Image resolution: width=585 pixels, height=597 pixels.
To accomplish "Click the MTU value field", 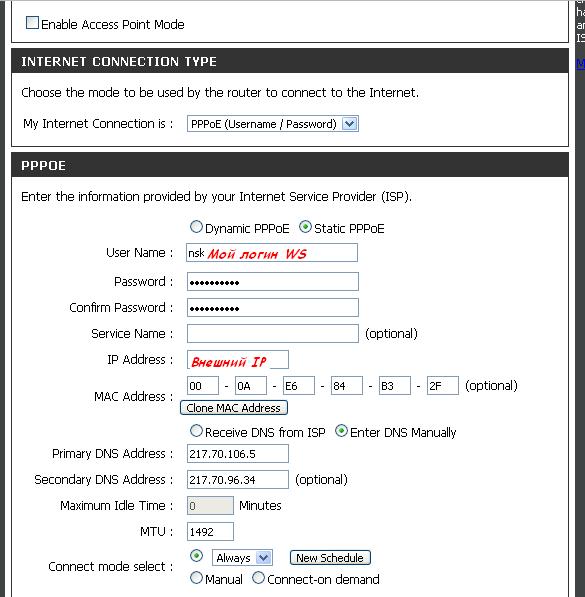I will 210,532.
